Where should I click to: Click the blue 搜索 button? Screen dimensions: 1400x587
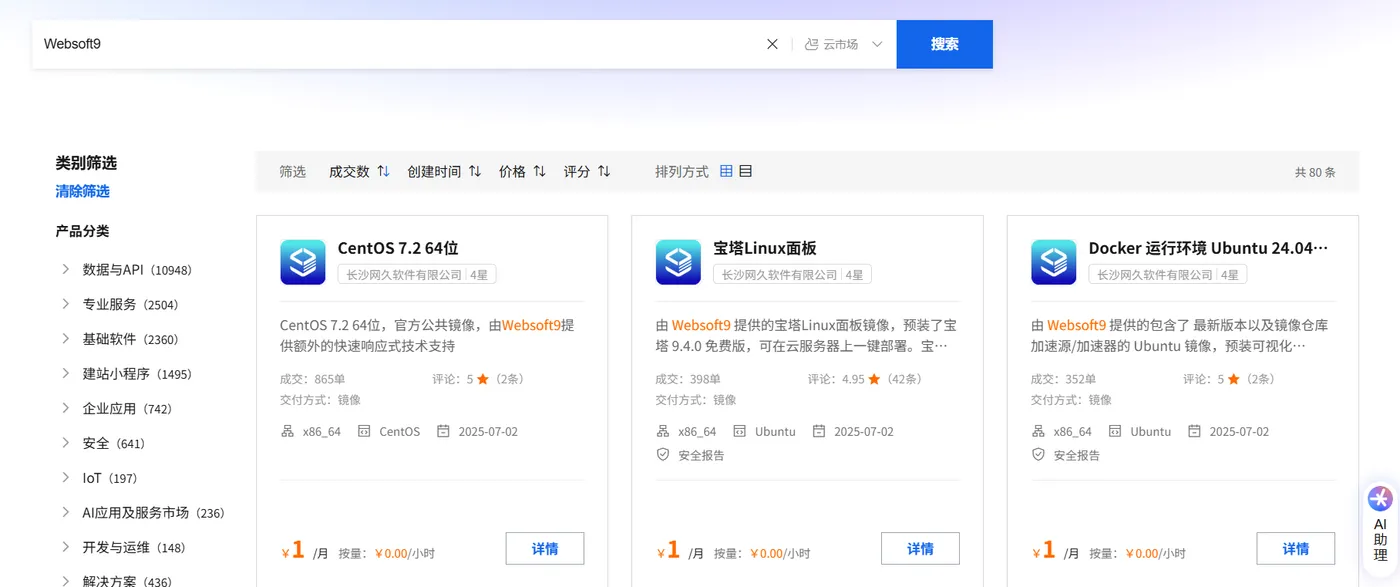pos(944,44)
